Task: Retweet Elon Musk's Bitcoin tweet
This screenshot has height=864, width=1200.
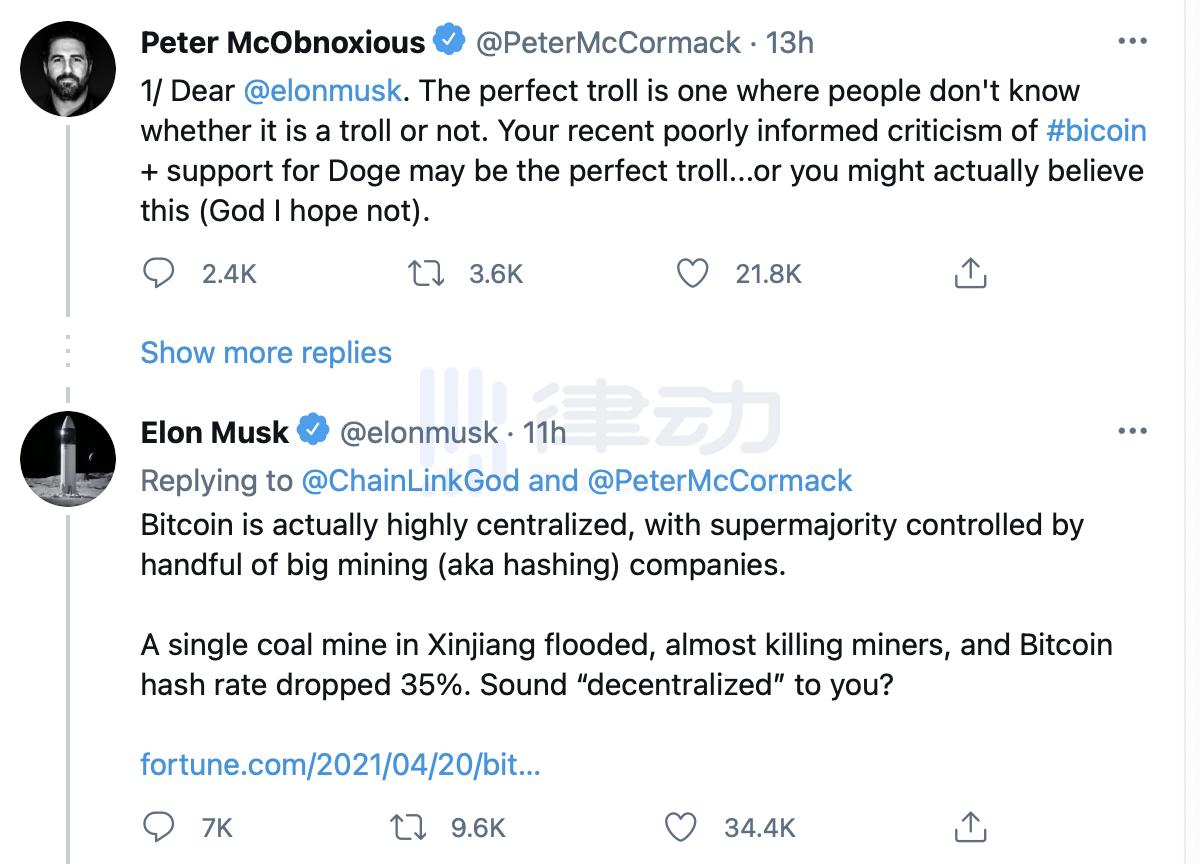Action: tap(410, 827)
